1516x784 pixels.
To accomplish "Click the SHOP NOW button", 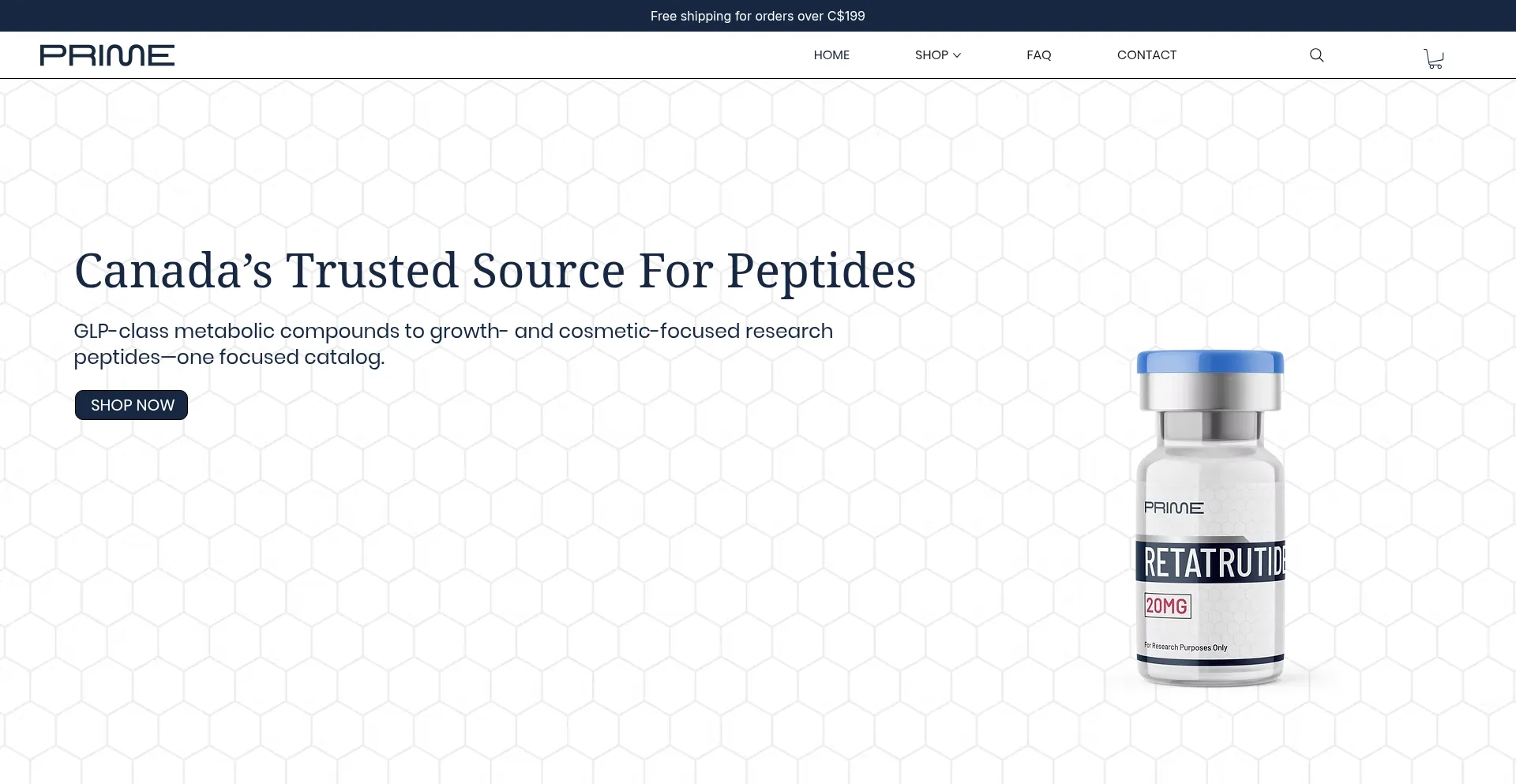I will point(132,405).
